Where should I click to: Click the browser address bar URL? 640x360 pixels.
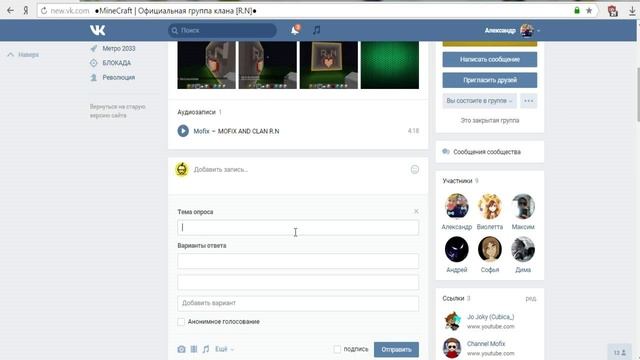point(70,11)
